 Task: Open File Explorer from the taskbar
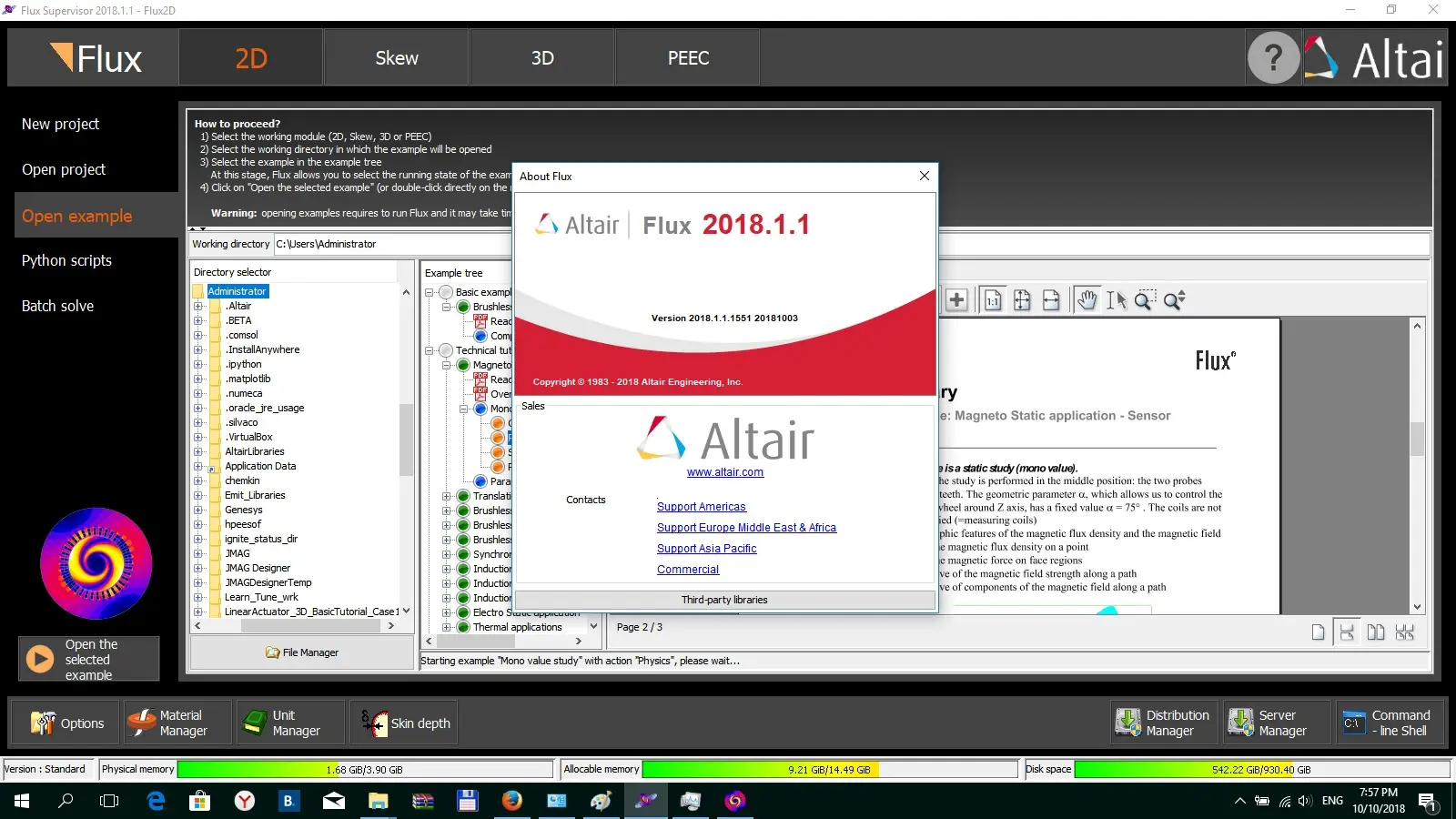coord(379,801)
